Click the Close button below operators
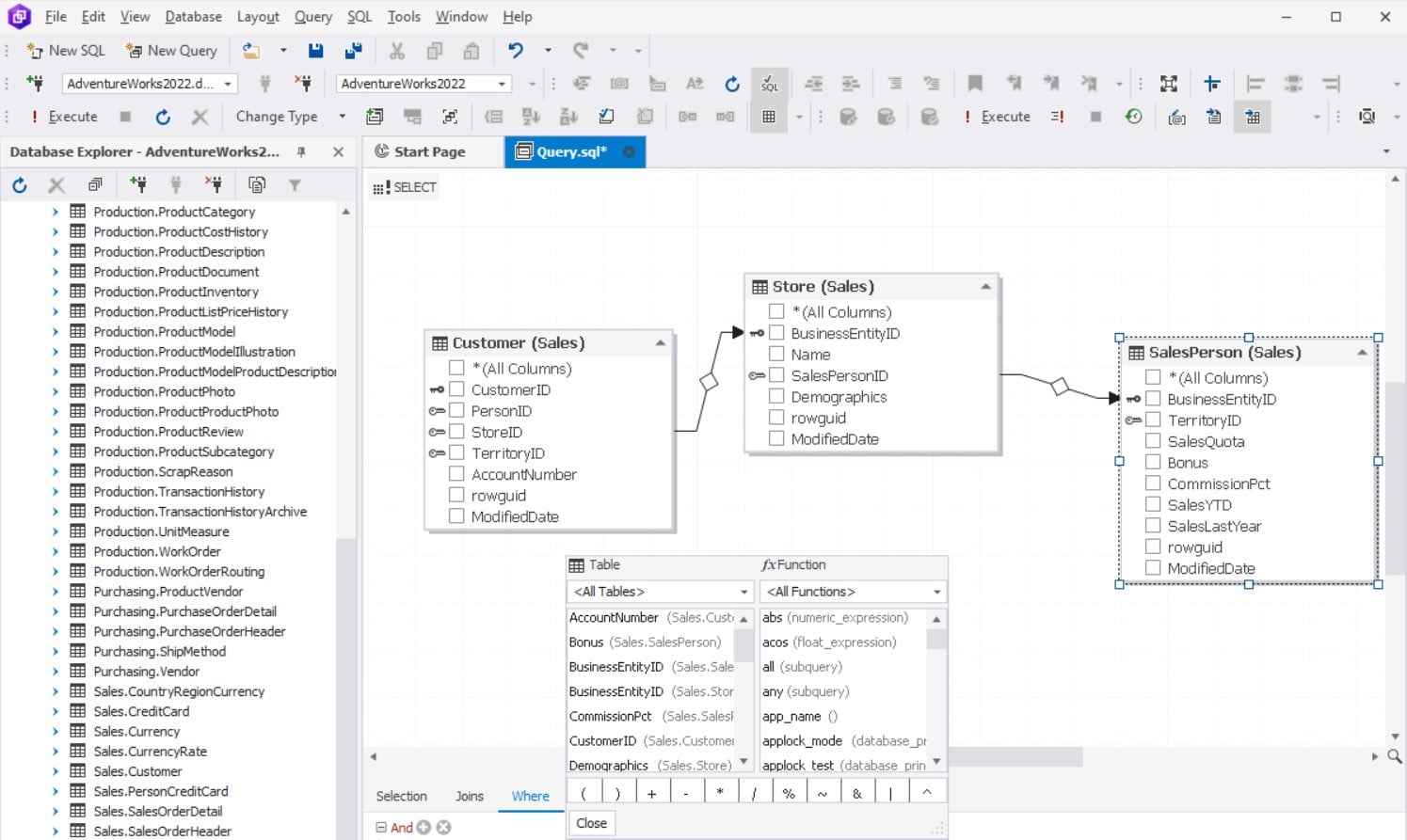The image size is (1407, 840). (591, 822)
